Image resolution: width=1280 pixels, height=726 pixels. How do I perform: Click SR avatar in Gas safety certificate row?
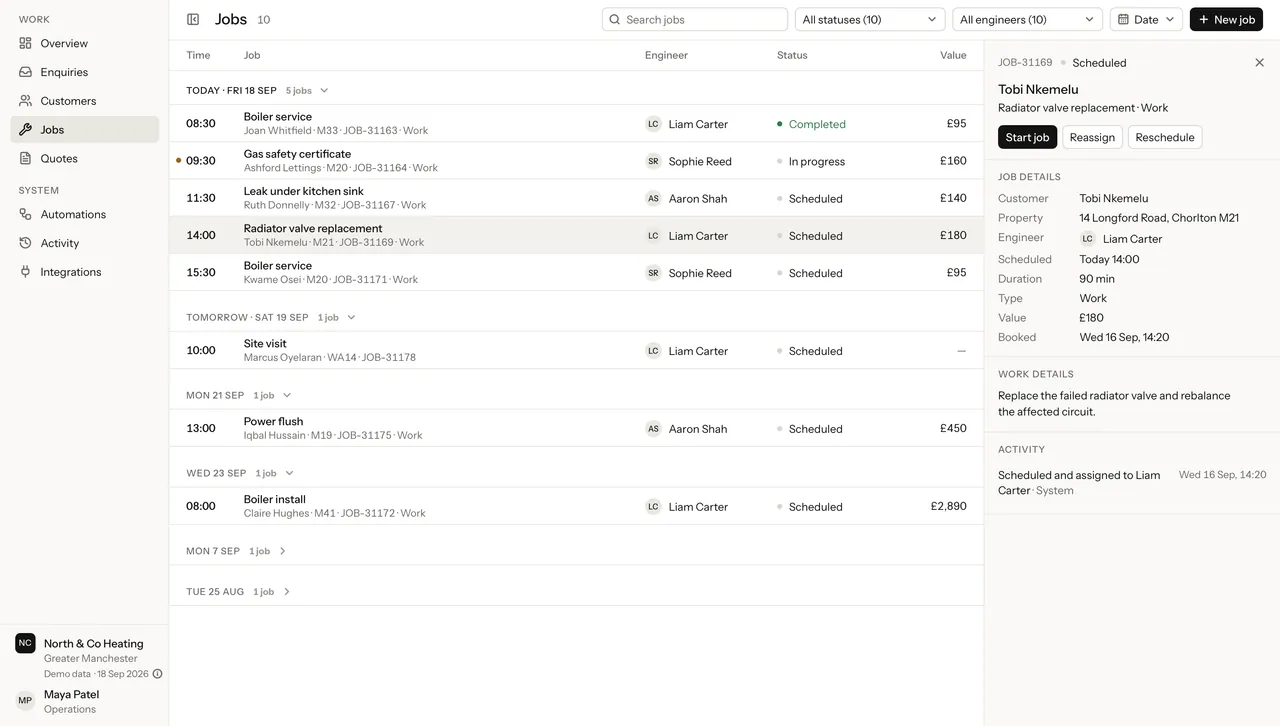(653, 161)
